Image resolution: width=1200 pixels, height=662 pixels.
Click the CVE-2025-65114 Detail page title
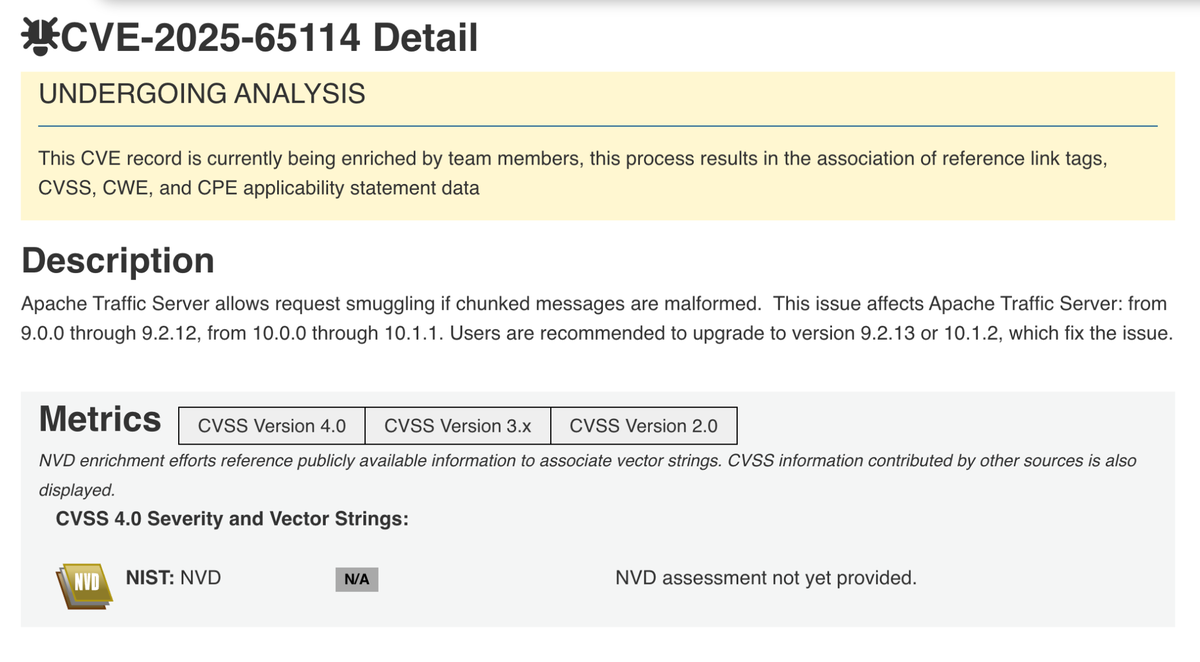click(x=270, y=38)
